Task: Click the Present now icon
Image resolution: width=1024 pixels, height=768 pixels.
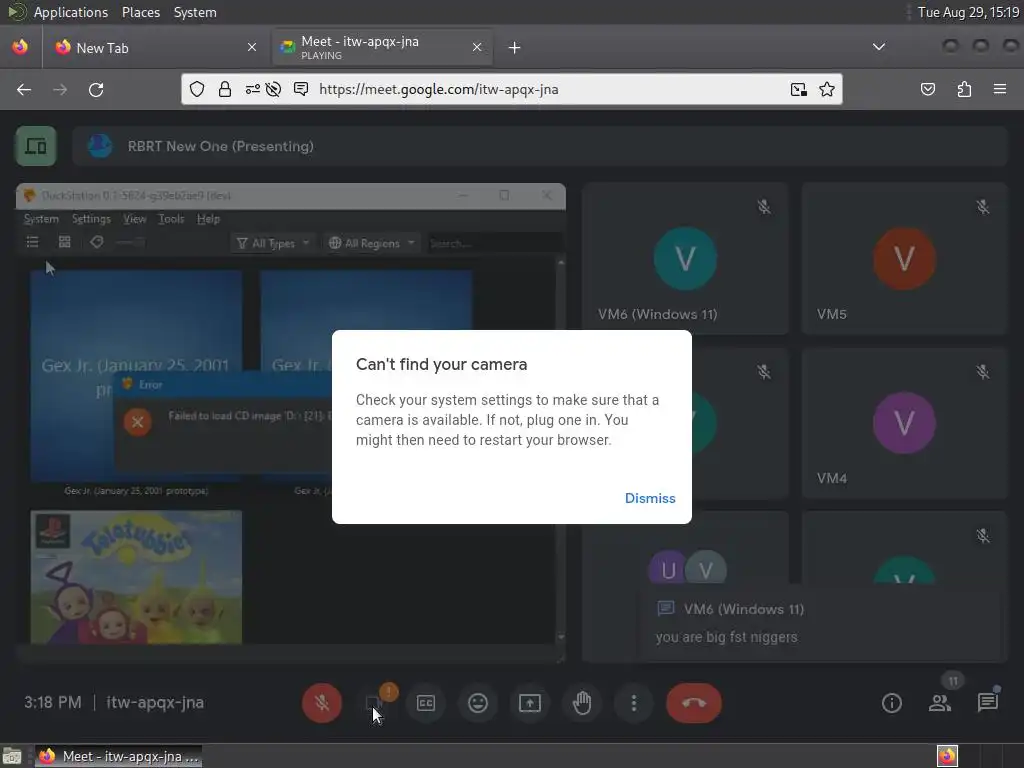Action: coord(530,703)
